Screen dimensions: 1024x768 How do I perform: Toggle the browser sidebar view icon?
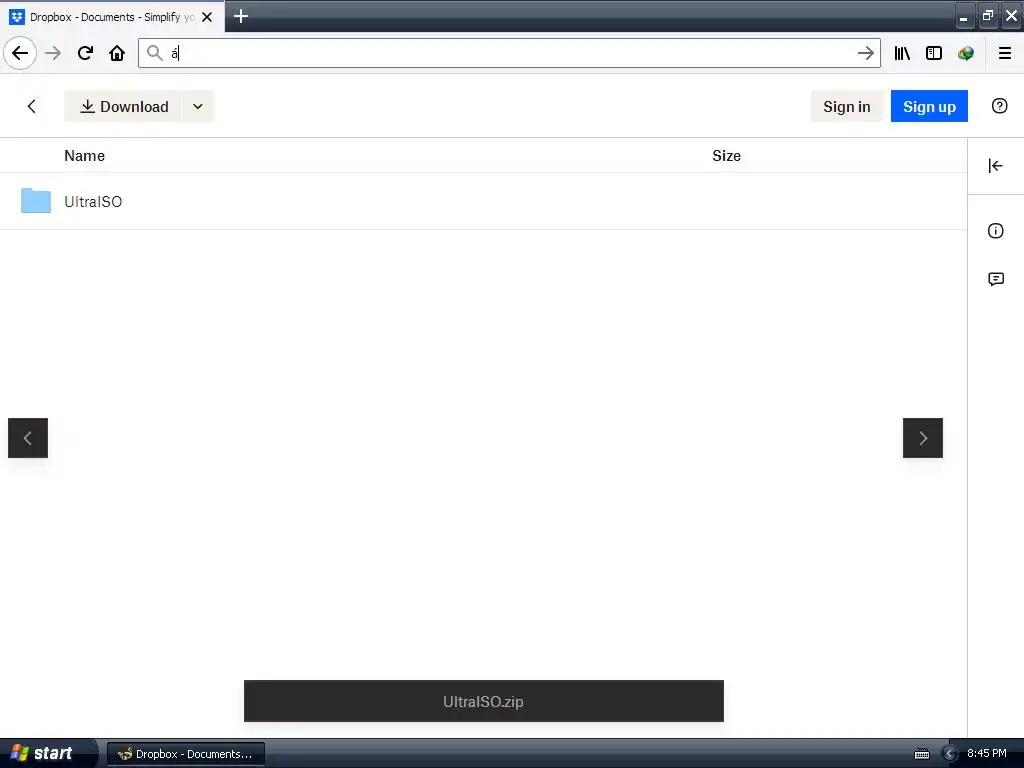coord(934,53)
